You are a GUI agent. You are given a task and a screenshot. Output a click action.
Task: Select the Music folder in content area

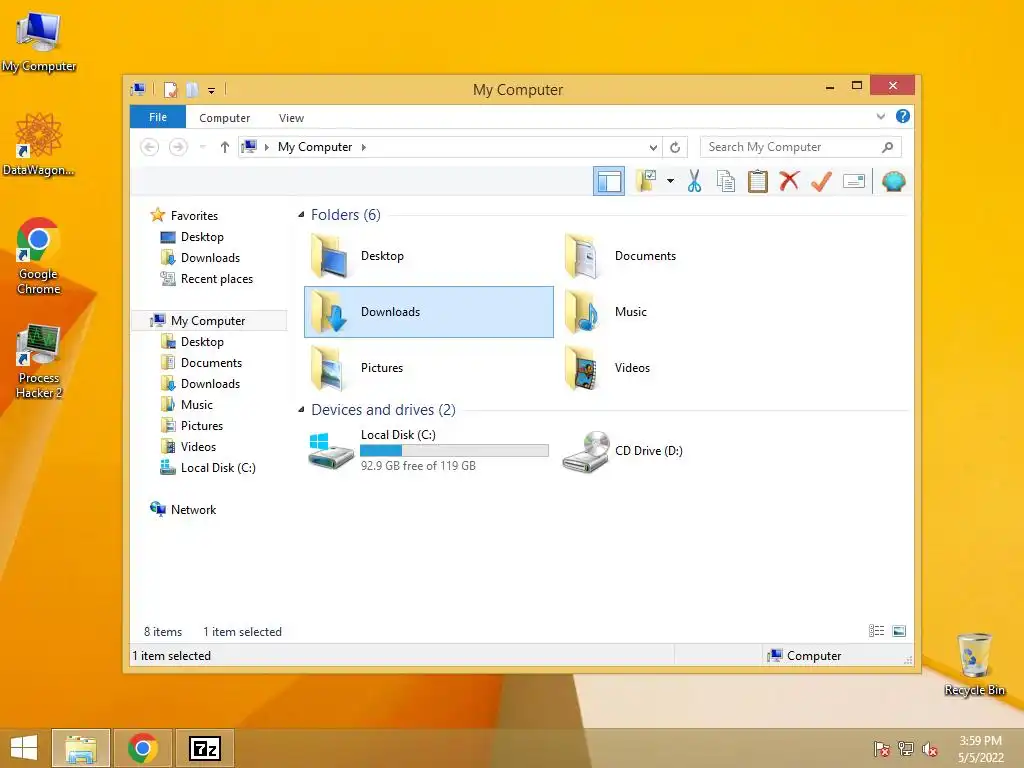pyautogui.click(x=682, y=312)
